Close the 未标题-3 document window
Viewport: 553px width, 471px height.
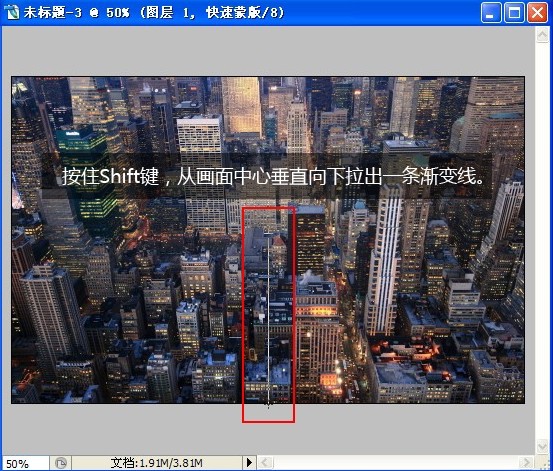pyautogui.click(x=537, y=13)
